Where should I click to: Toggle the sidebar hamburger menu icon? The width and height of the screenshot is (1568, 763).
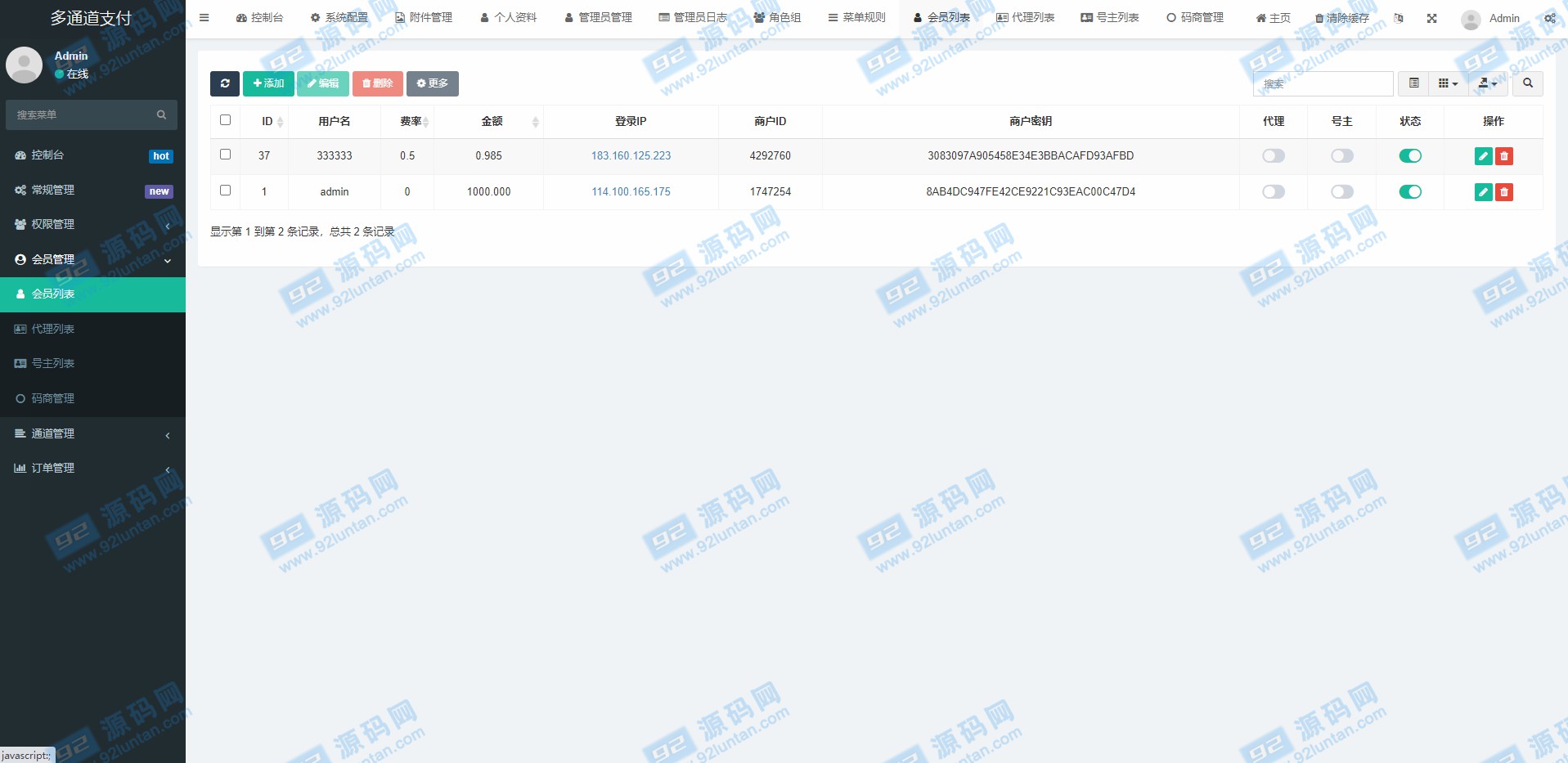click(204, 17)
